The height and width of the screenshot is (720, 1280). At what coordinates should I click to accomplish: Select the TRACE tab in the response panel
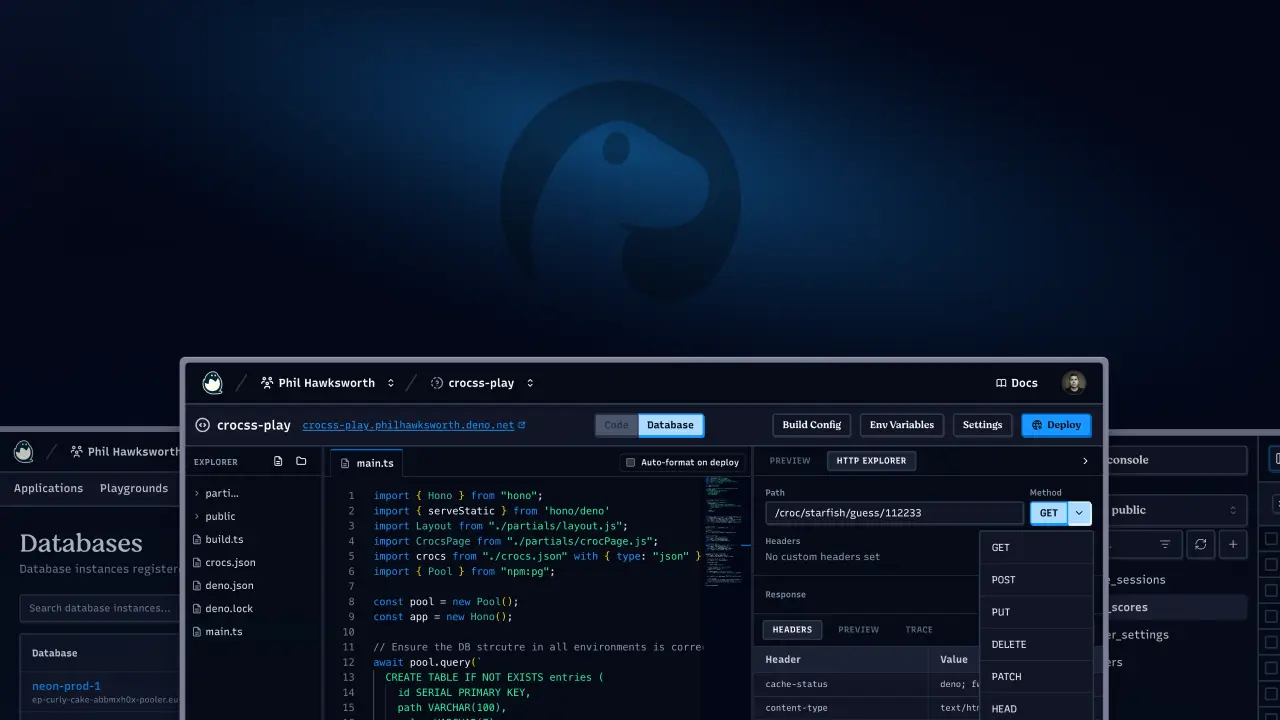pyautogui.click(x=918, y=629)
